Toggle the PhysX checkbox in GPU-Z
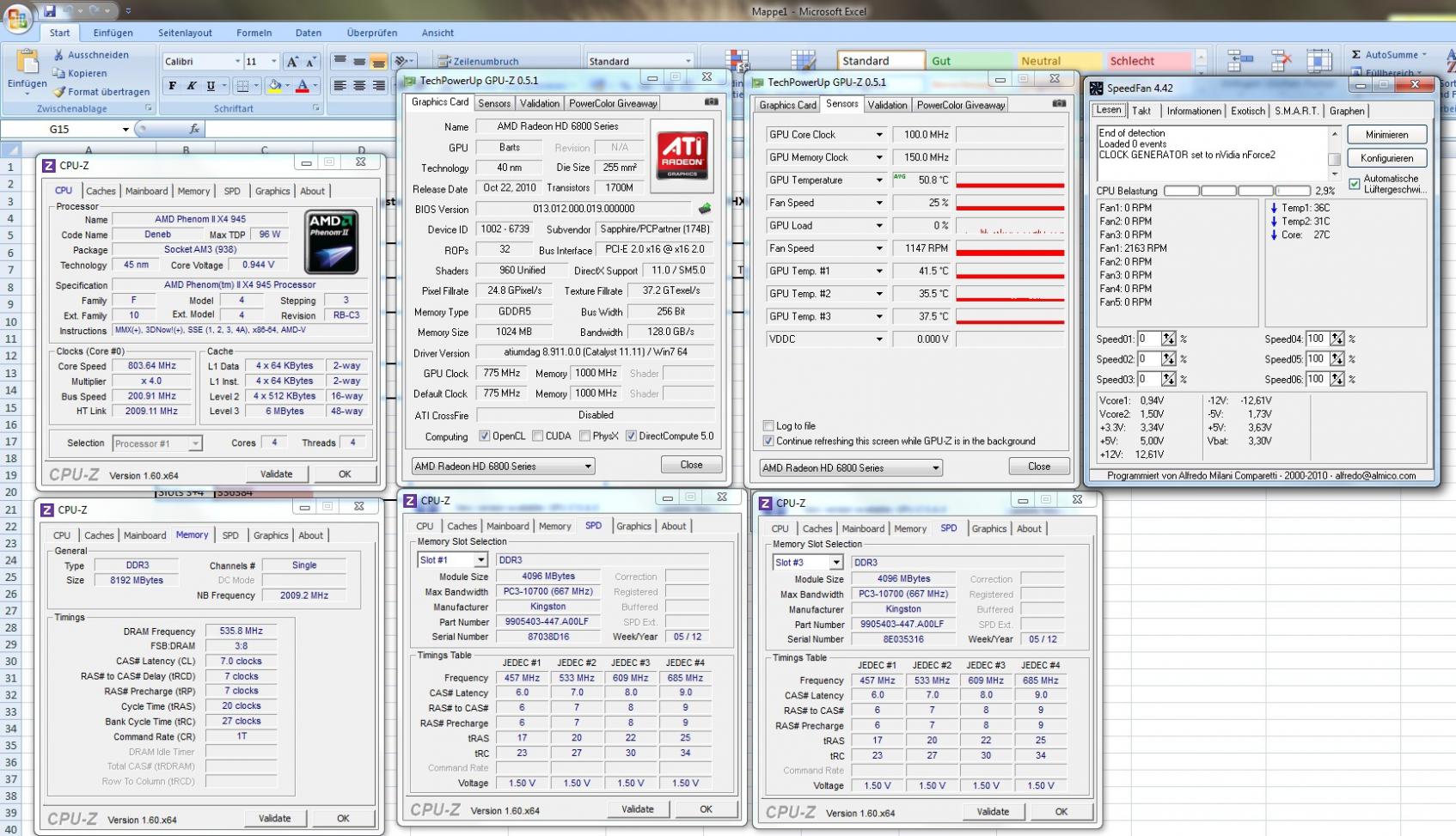The image size is (1456, 836). click(x=584, y=436)
